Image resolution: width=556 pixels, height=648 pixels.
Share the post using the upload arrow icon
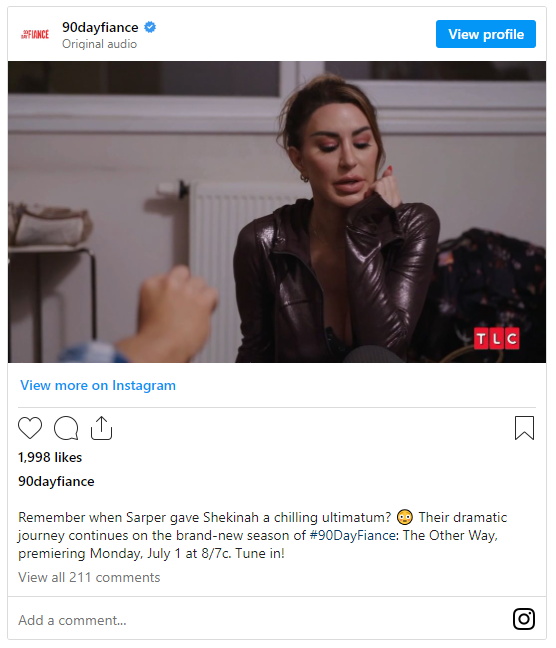[x=101, y=428]
